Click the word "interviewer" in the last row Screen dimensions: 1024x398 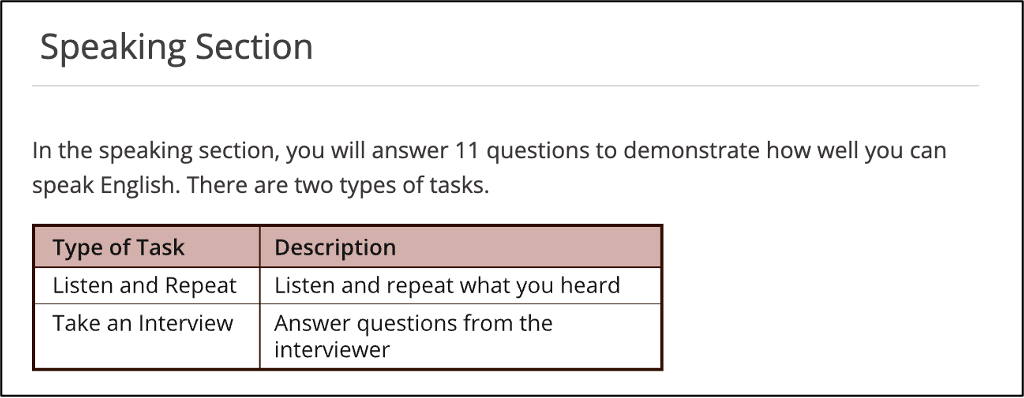point(332,350)
